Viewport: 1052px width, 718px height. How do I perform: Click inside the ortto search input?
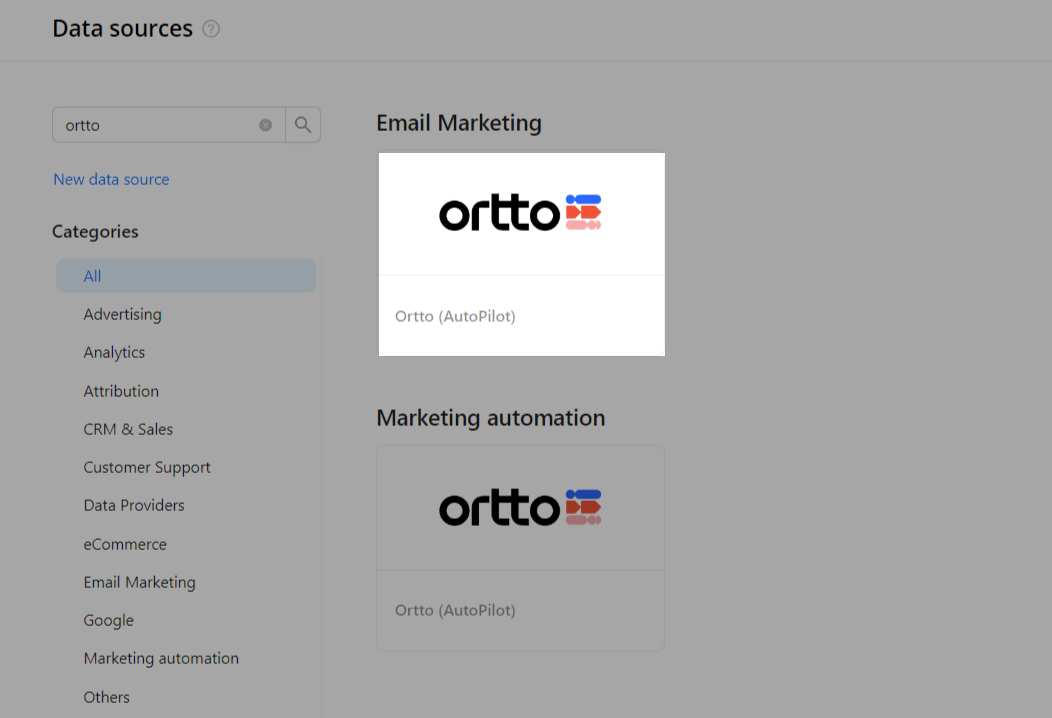point(160,124)
